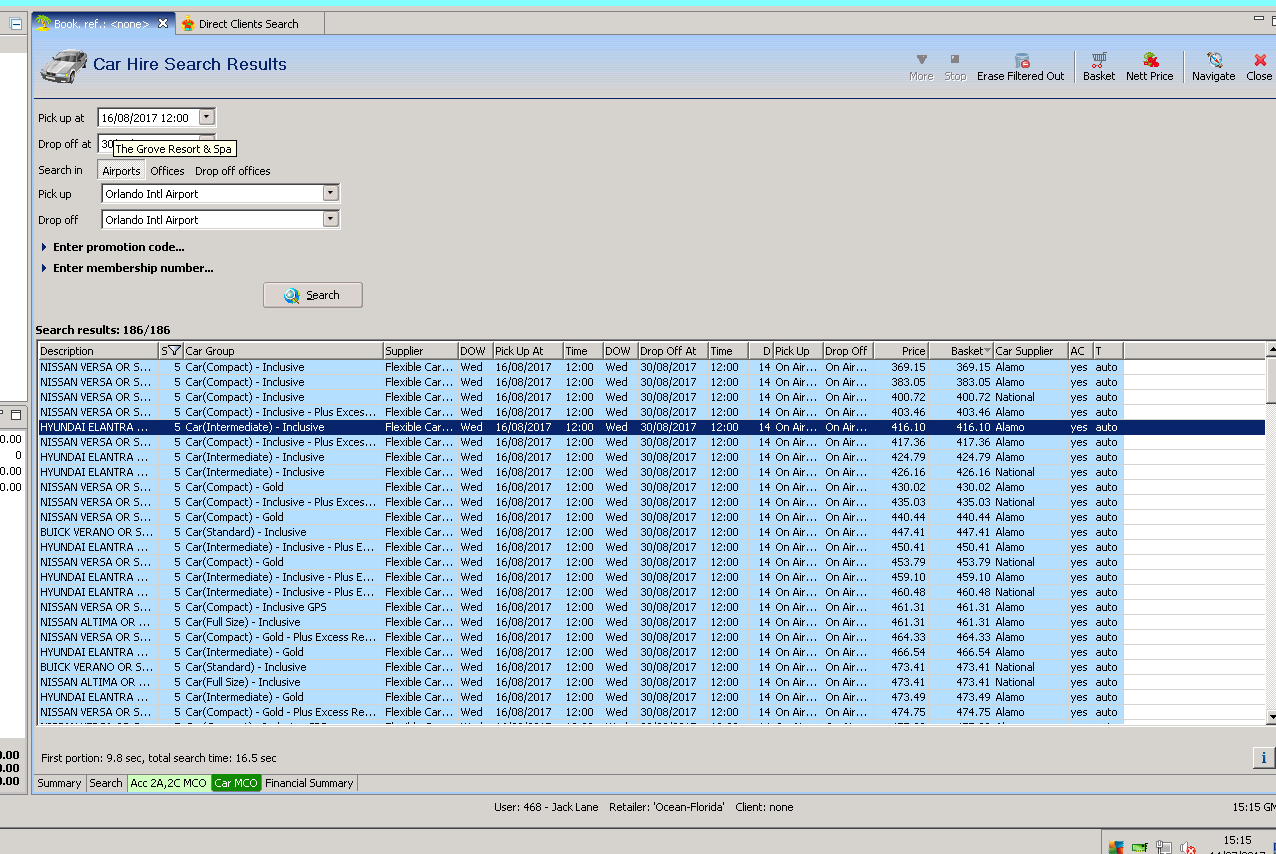Click the Basket toolbar icon
The width and height of the screenshot is (1276, 854).
(1098, 66)
